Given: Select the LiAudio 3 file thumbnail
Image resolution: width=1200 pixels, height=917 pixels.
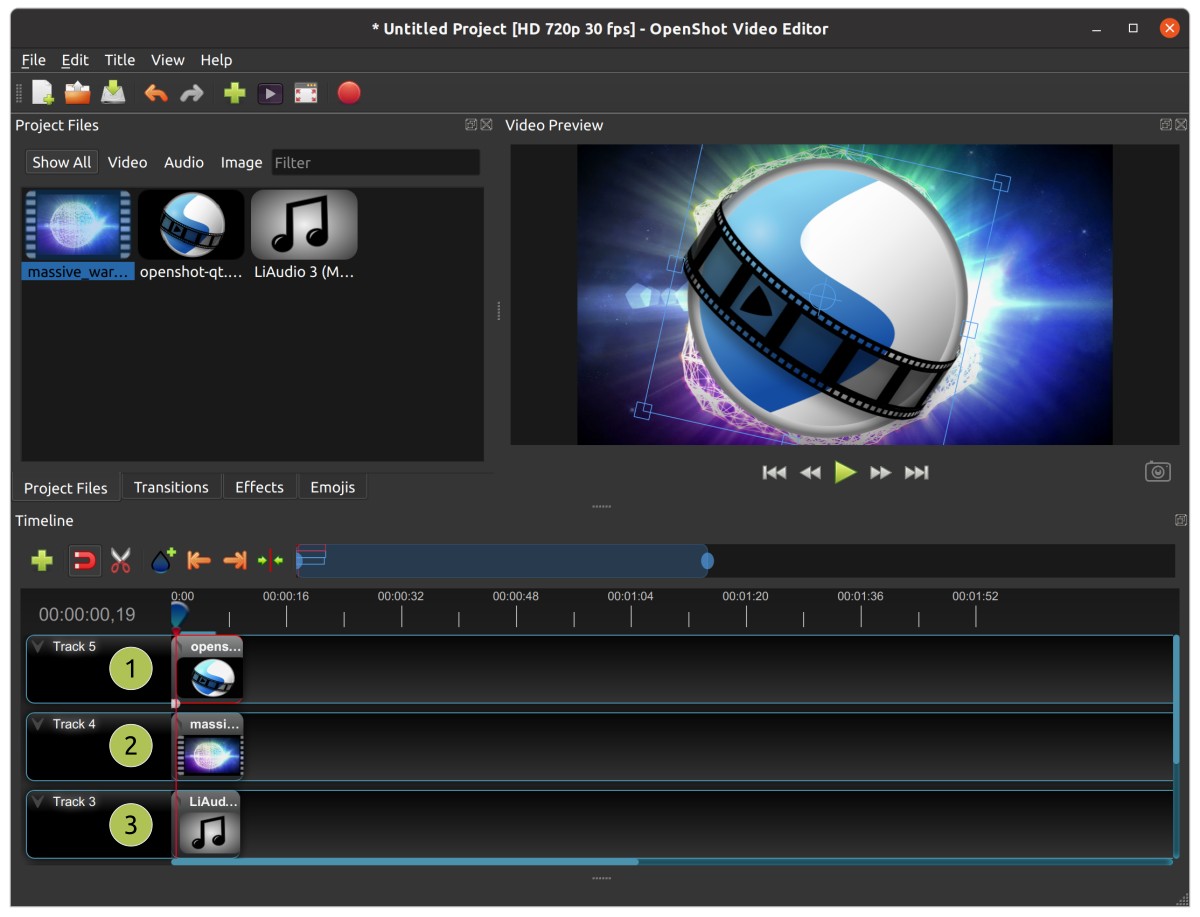Looking at the screenshot, I should coord(305,224).
